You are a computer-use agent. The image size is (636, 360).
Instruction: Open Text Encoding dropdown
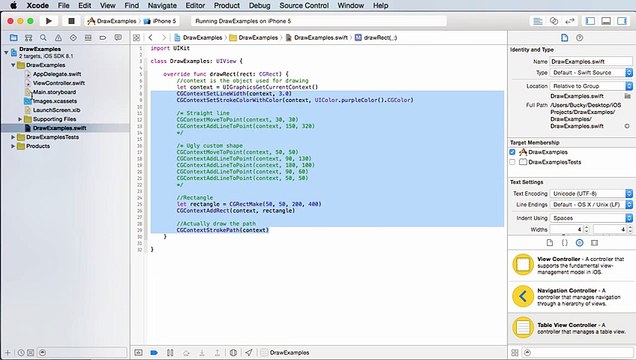coord(591,194)
